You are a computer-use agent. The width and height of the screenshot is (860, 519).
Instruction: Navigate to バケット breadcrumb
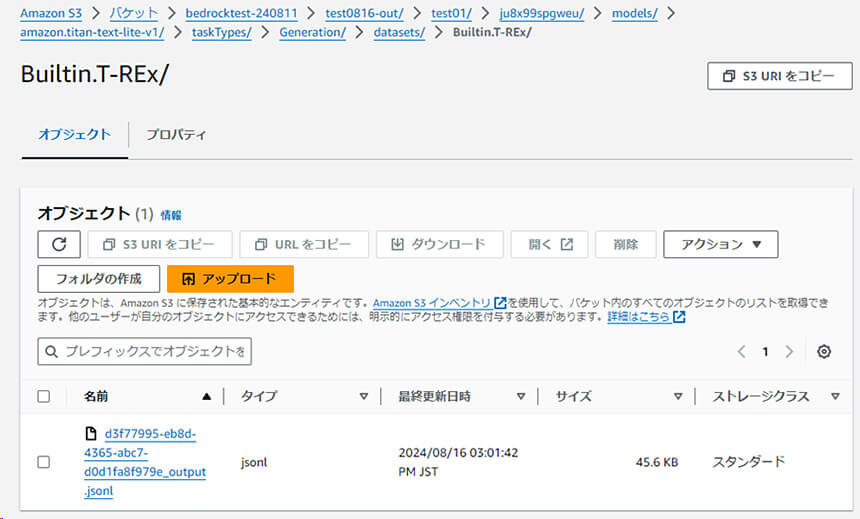tap(133, 13)
